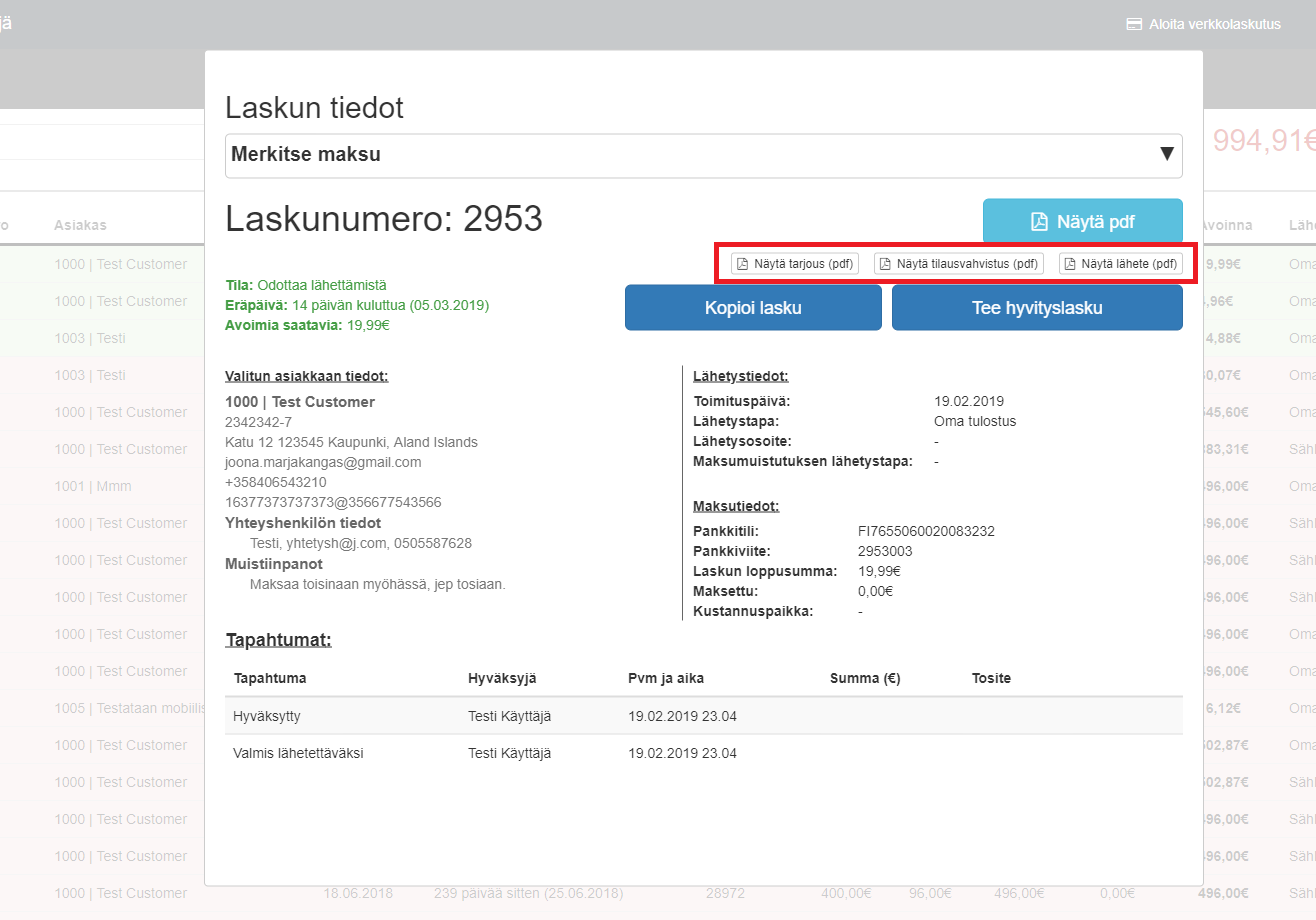This screenshot has width=1316, height=920.
Task: Click the phone number +358406543210
Action: coord(276,482)
